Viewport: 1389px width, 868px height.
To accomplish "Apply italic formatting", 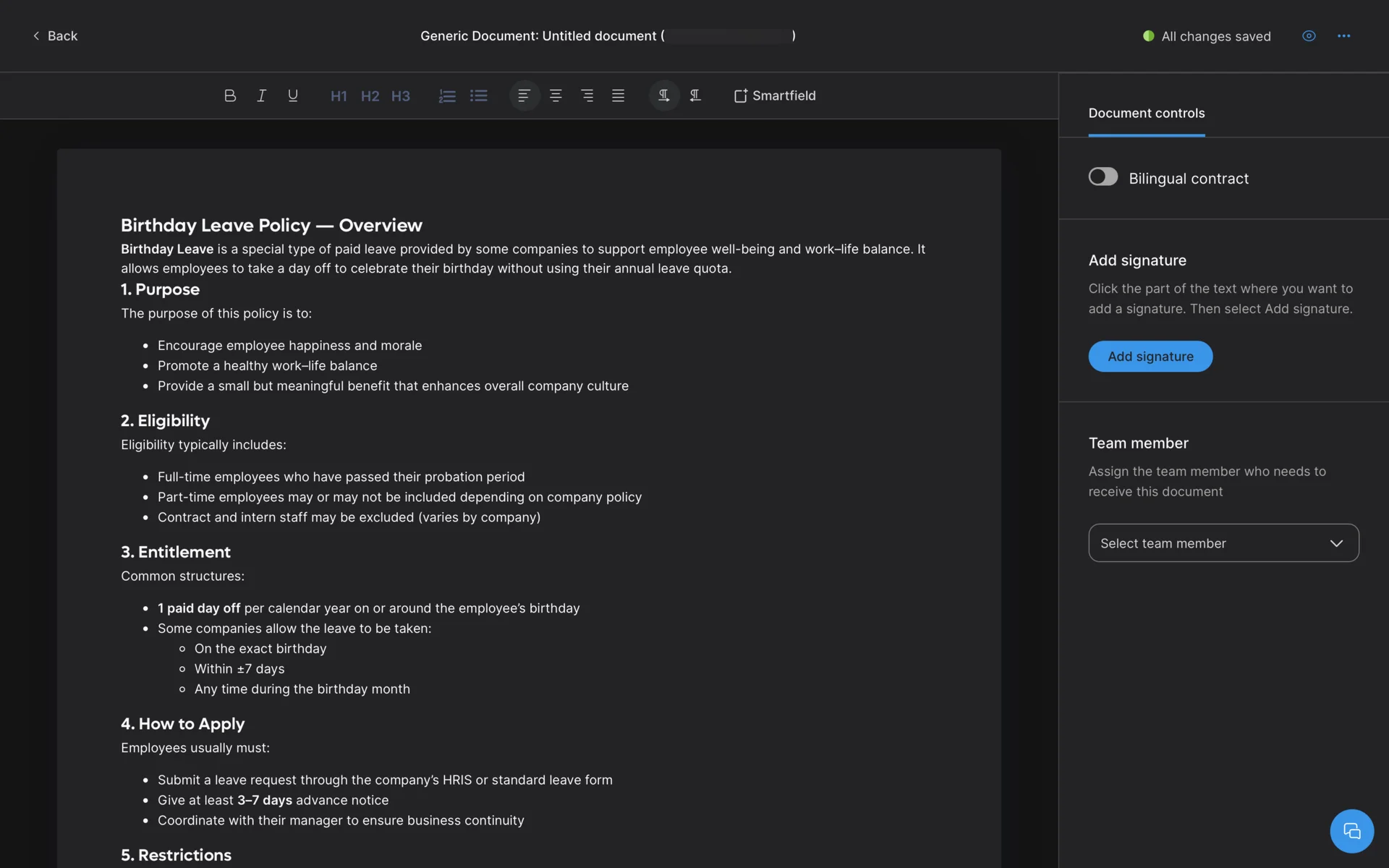I will tap(261, 95).
